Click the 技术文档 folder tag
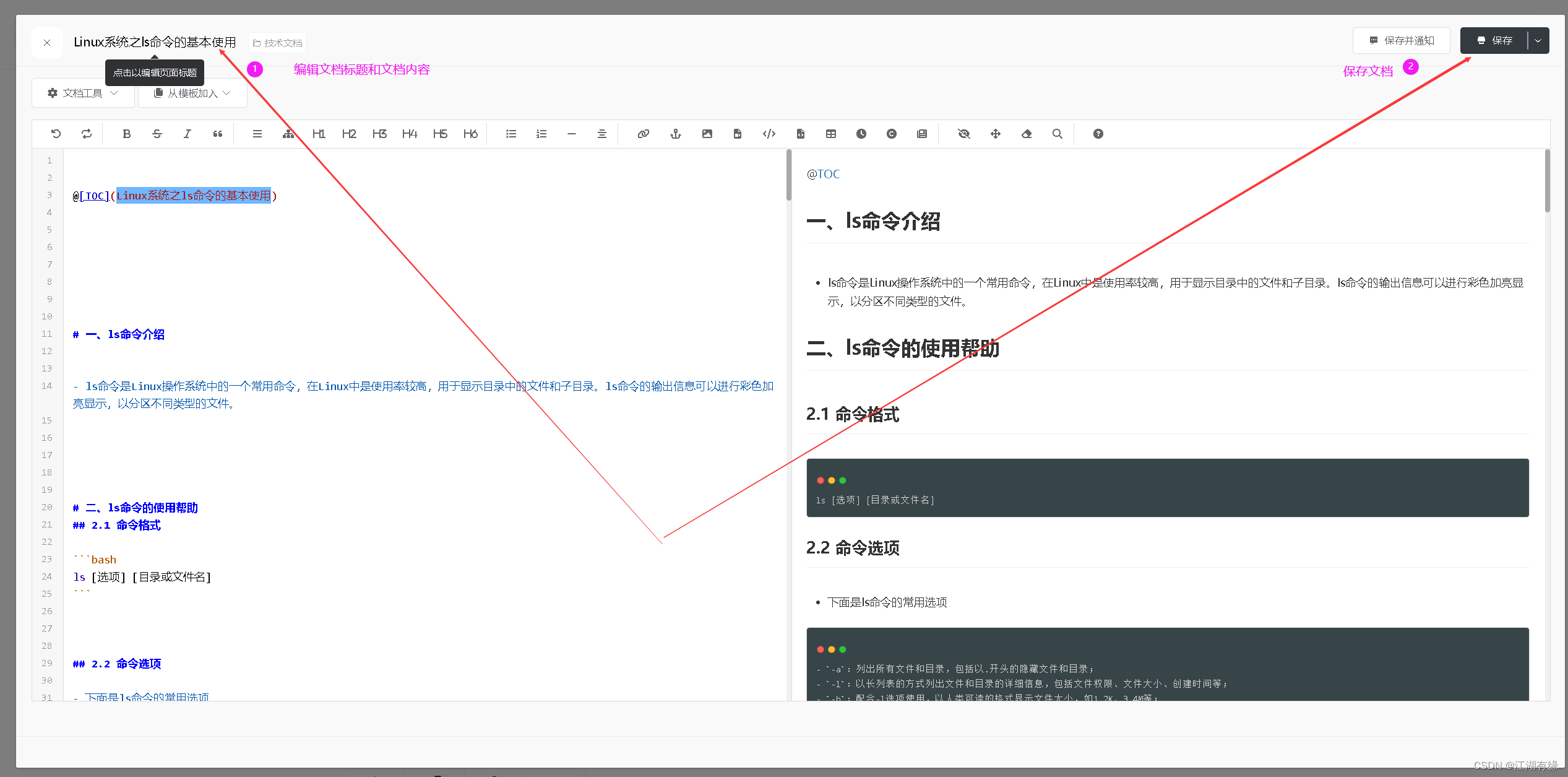The width and height of the screenshot is (1568, 777). coord(277,43)
